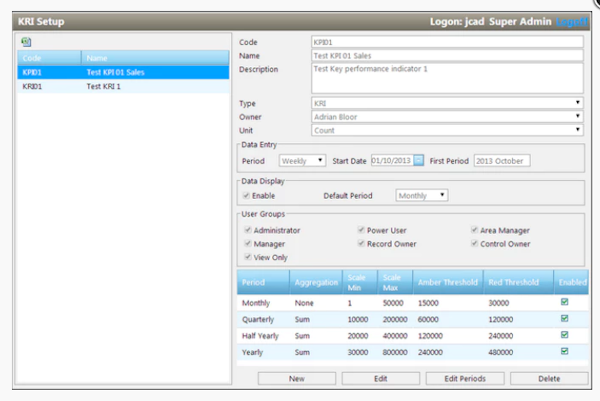This screenshot has height=401, width=600.
Task: Sort list by Name column header
Action: pyautogui.click(x=155, y=58)
